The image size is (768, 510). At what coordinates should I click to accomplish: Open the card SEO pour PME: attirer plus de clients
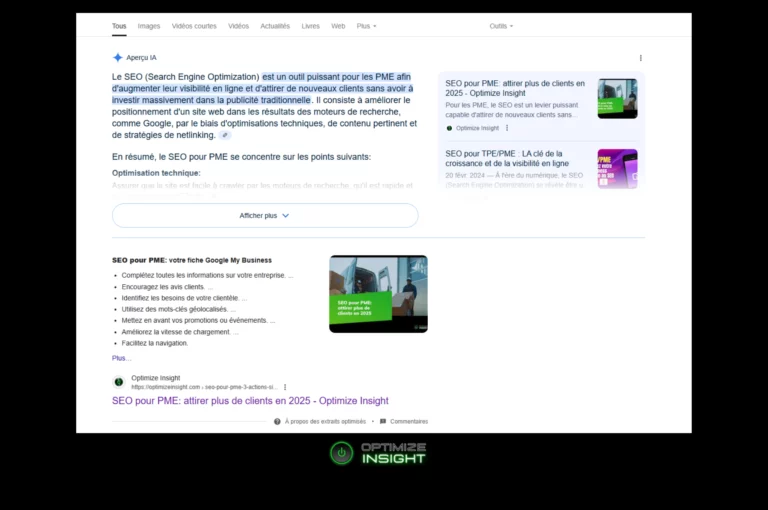click(515, 88)
